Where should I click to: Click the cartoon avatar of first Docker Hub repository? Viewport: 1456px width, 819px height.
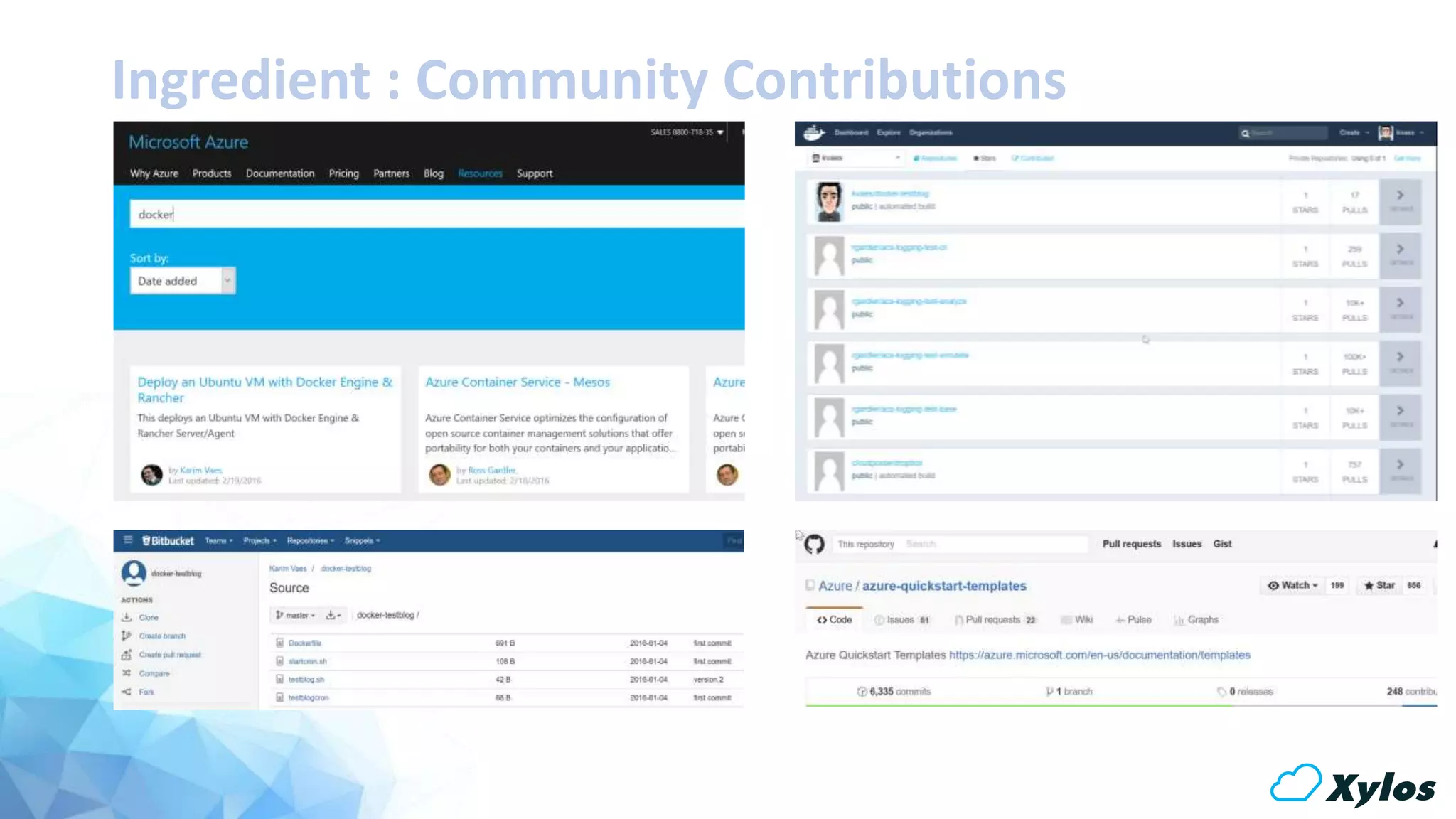click(x=829, y=202)
